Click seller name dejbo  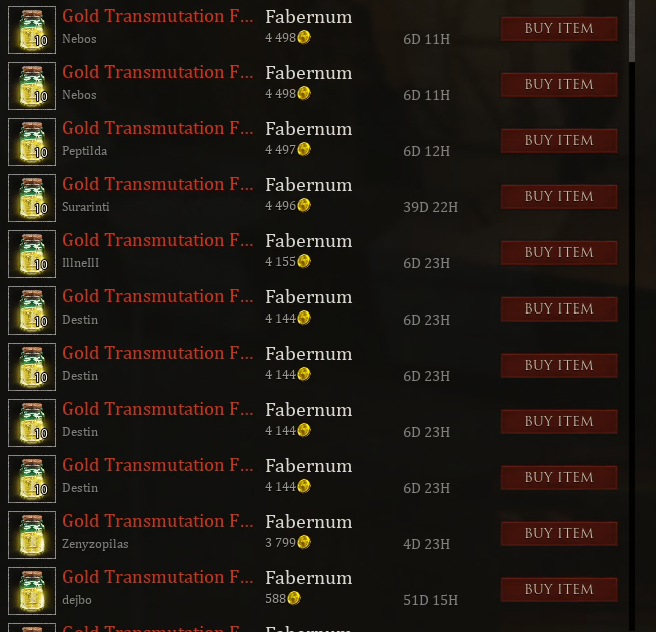pyautogui.click(x=77, y=600)
